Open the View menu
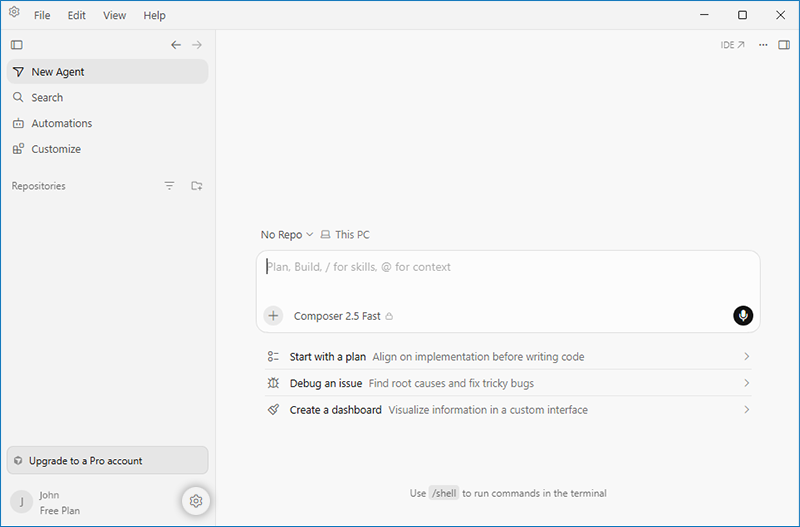Screen dimensions: 800x527 pos(114,15)
